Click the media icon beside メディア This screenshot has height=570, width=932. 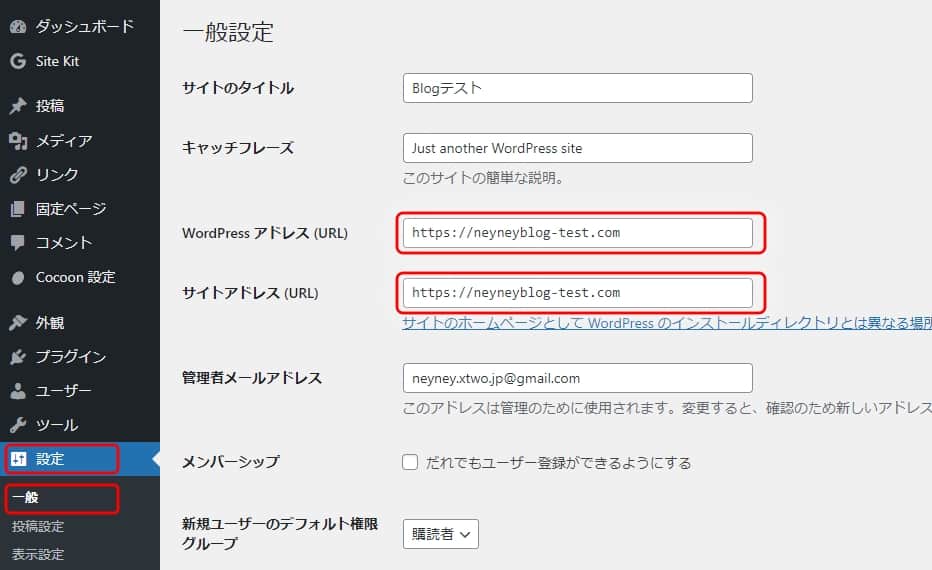pos(18,141)
